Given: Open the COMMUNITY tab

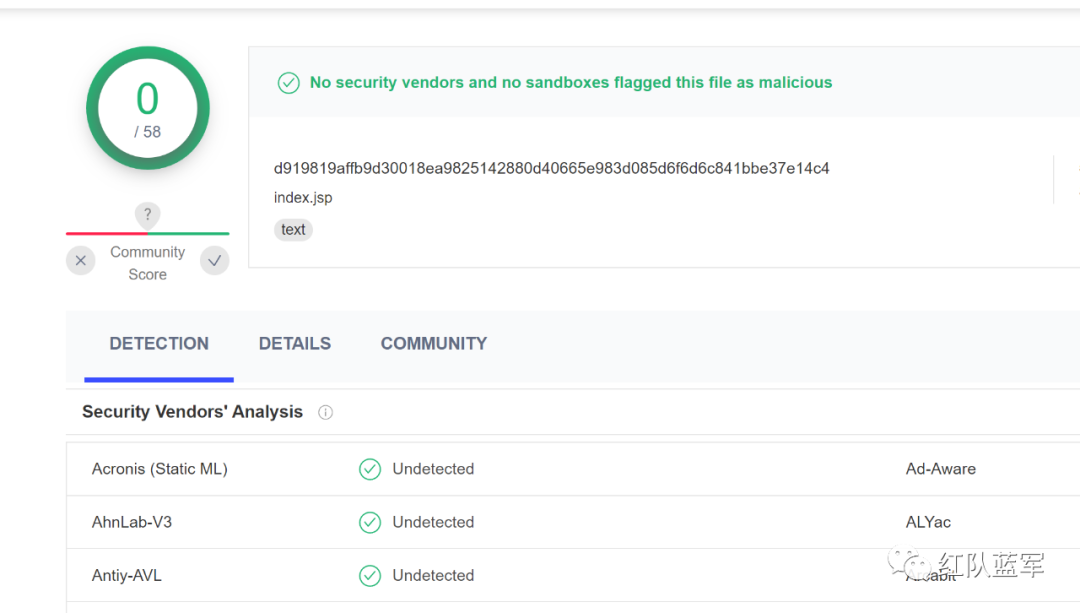Looking at the screenshot, I should 434,344.
